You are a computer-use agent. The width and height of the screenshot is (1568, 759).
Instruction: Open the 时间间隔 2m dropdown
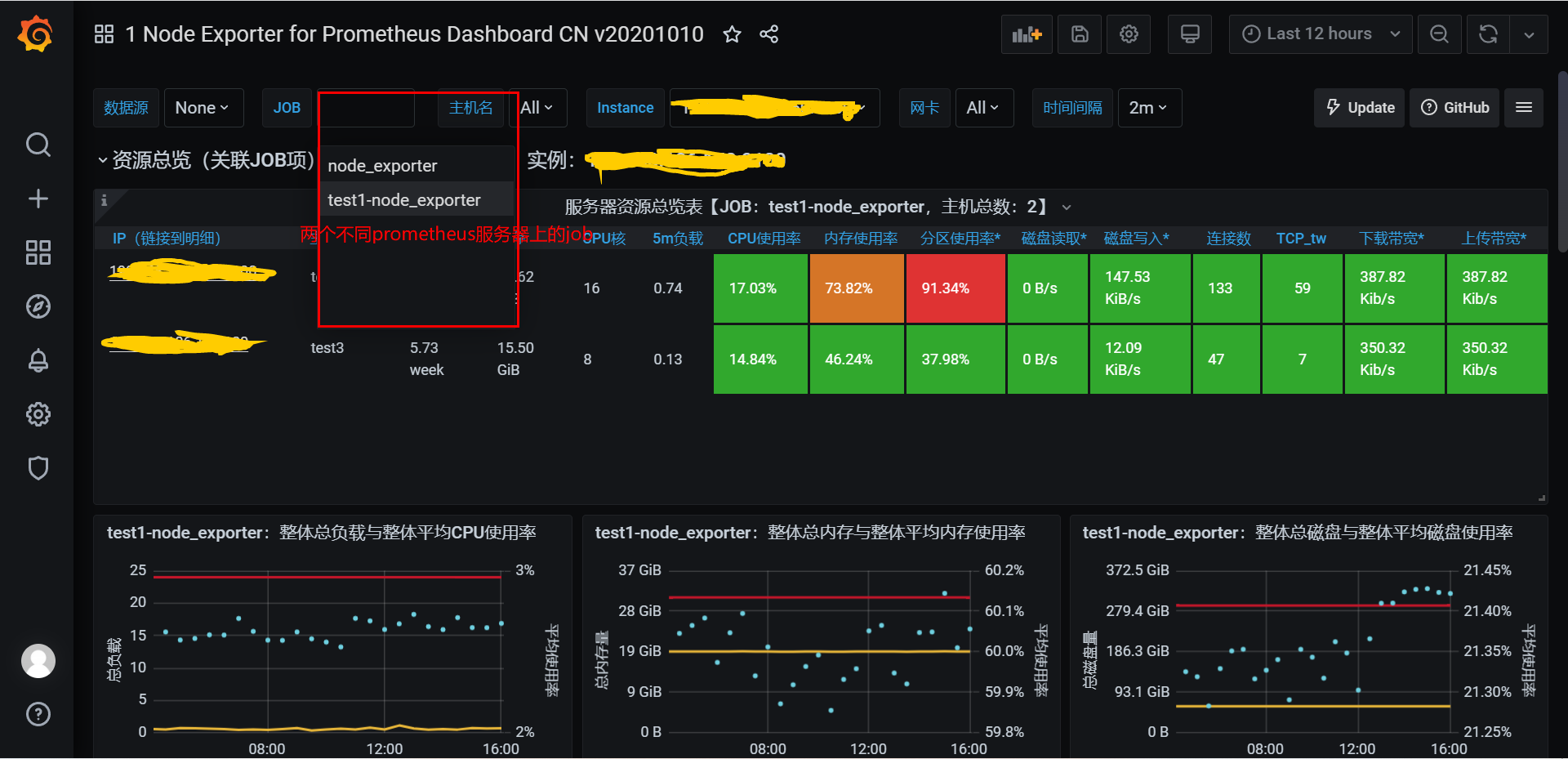[x=1149, y=107]
